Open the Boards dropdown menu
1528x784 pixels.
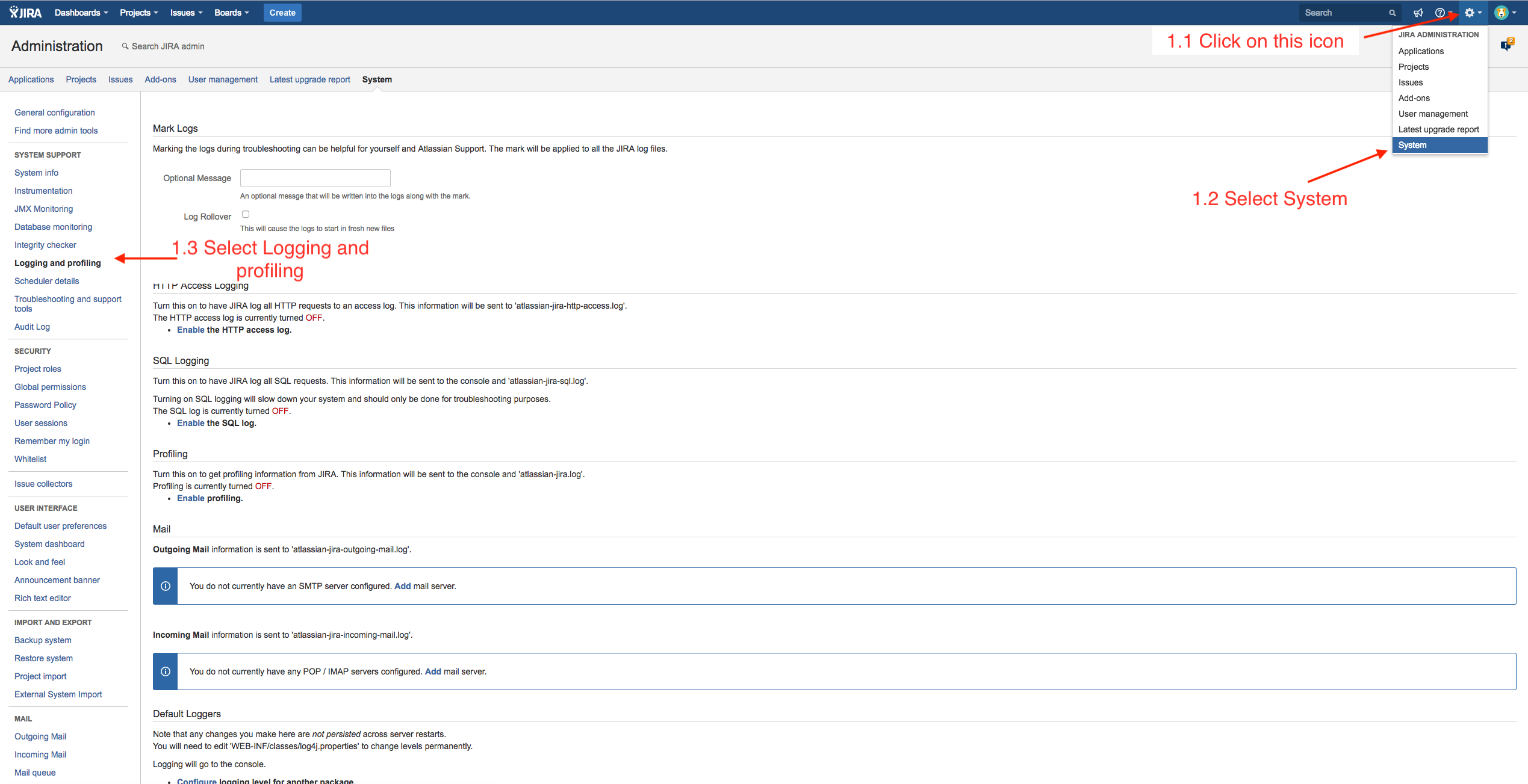tap(231, 13)
